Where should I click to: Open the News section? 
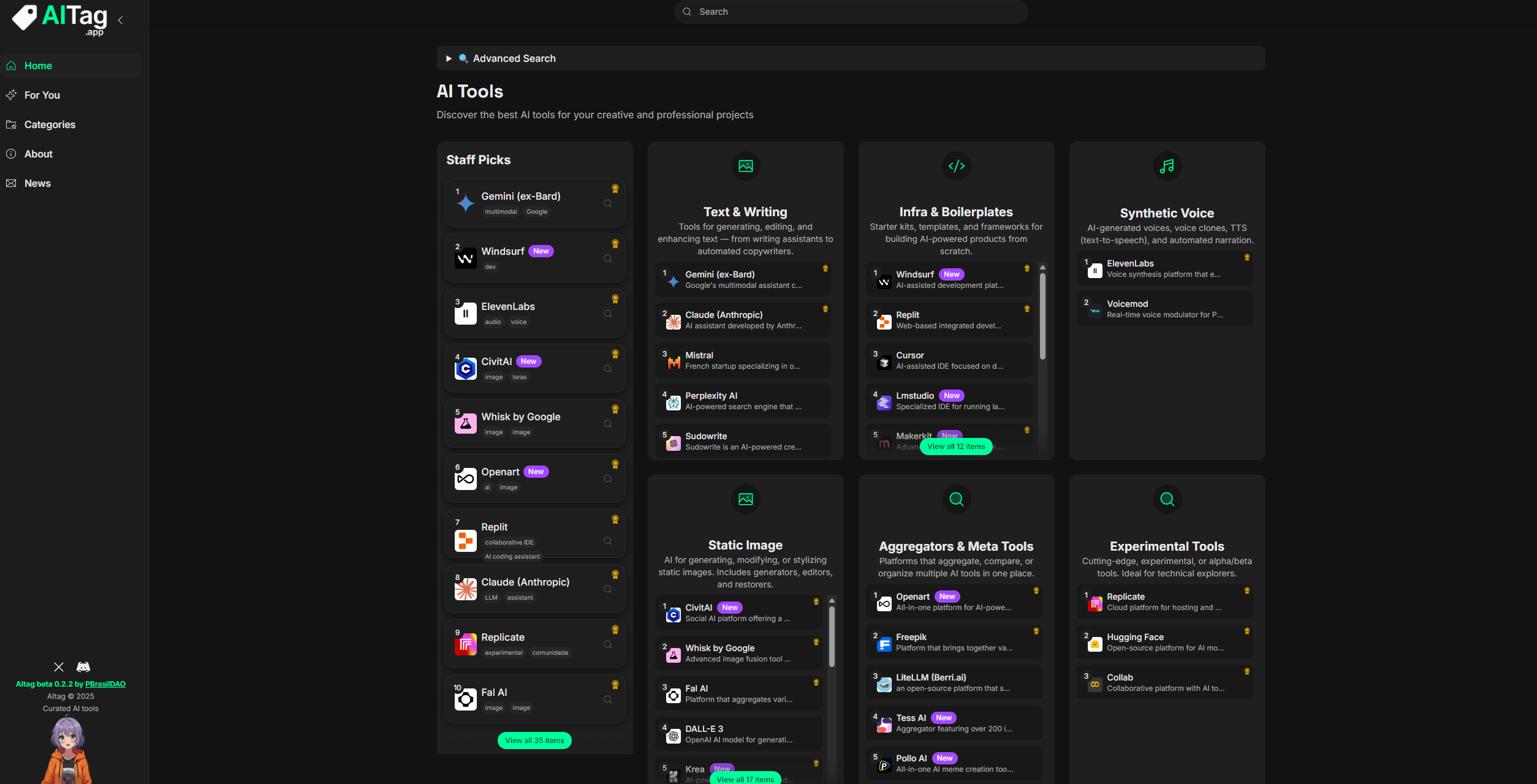[71, 183]
